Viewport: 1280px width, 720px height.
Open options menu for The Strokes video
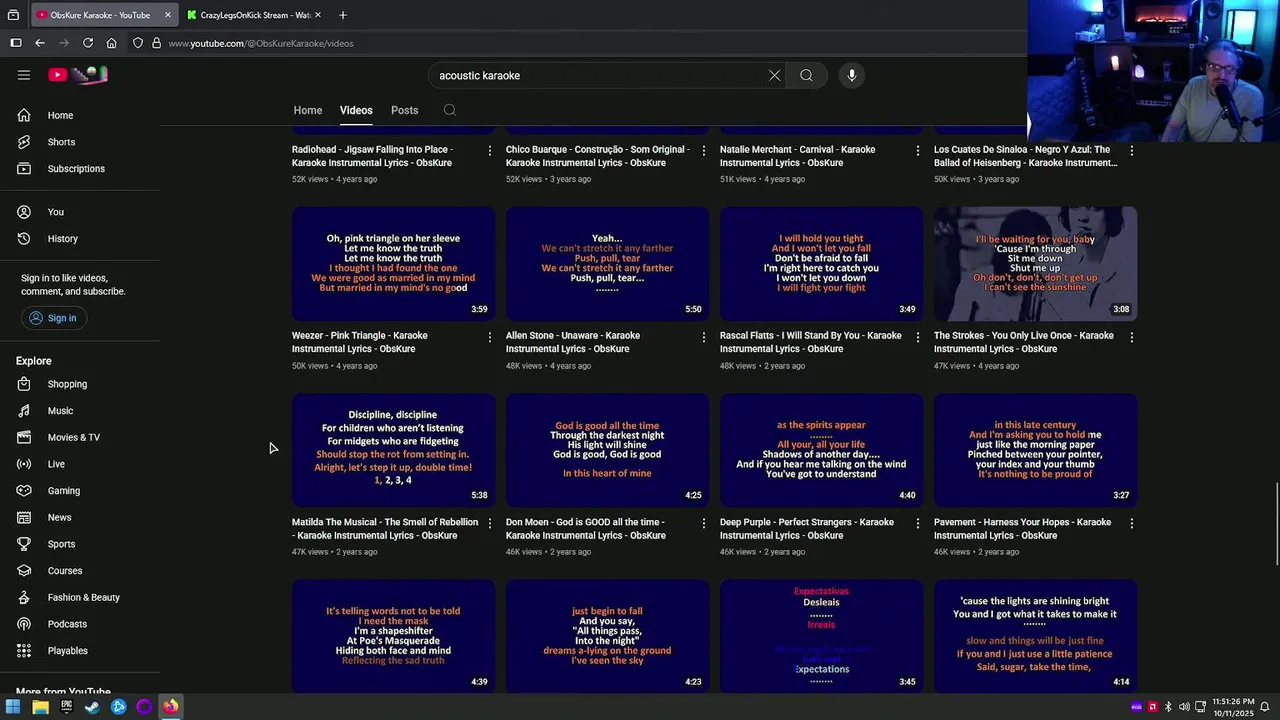point(1131,338)
